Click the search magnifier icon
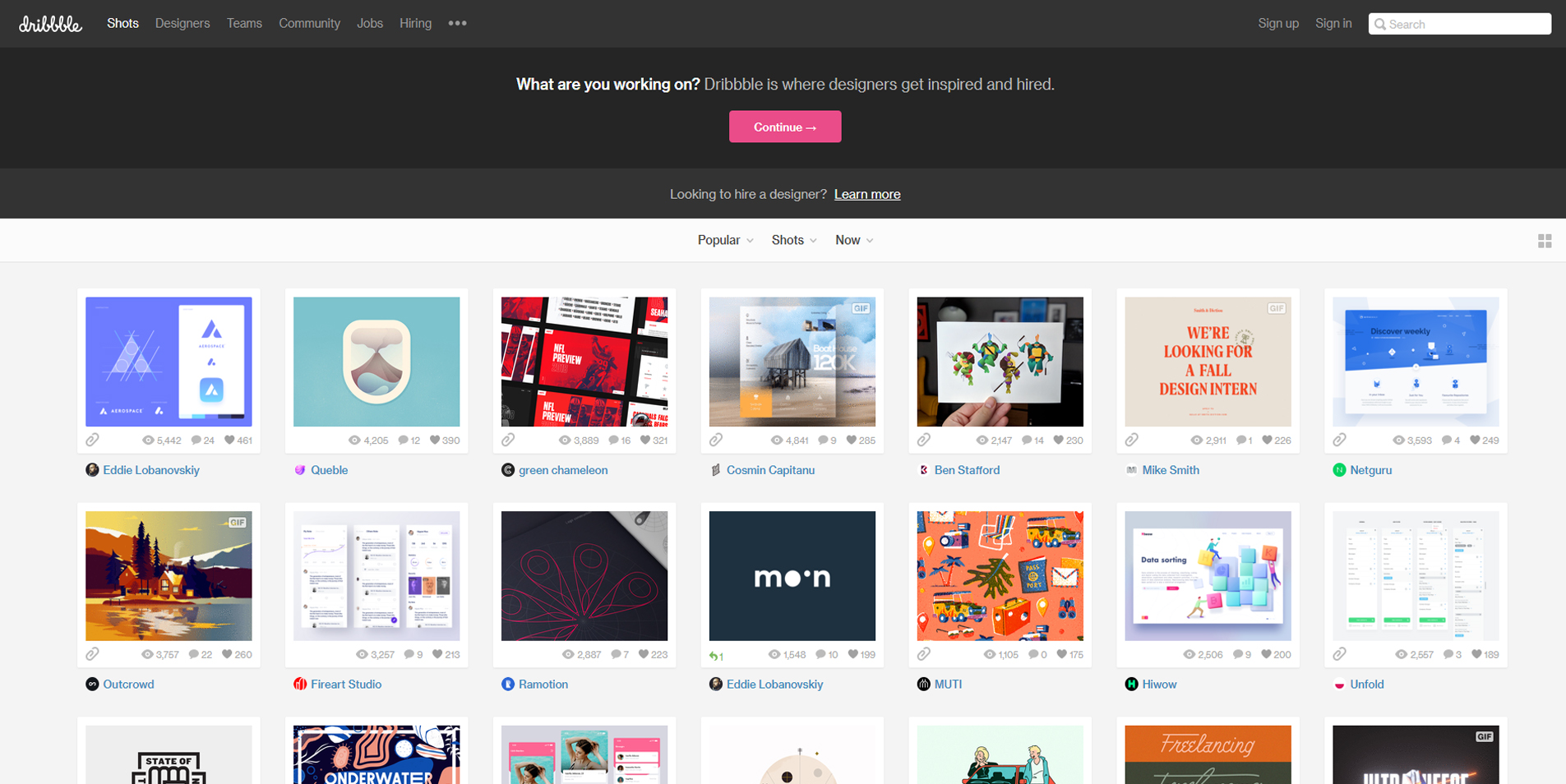The width and height of the screenshot is (1566, 784). (x=1380, y=24)
